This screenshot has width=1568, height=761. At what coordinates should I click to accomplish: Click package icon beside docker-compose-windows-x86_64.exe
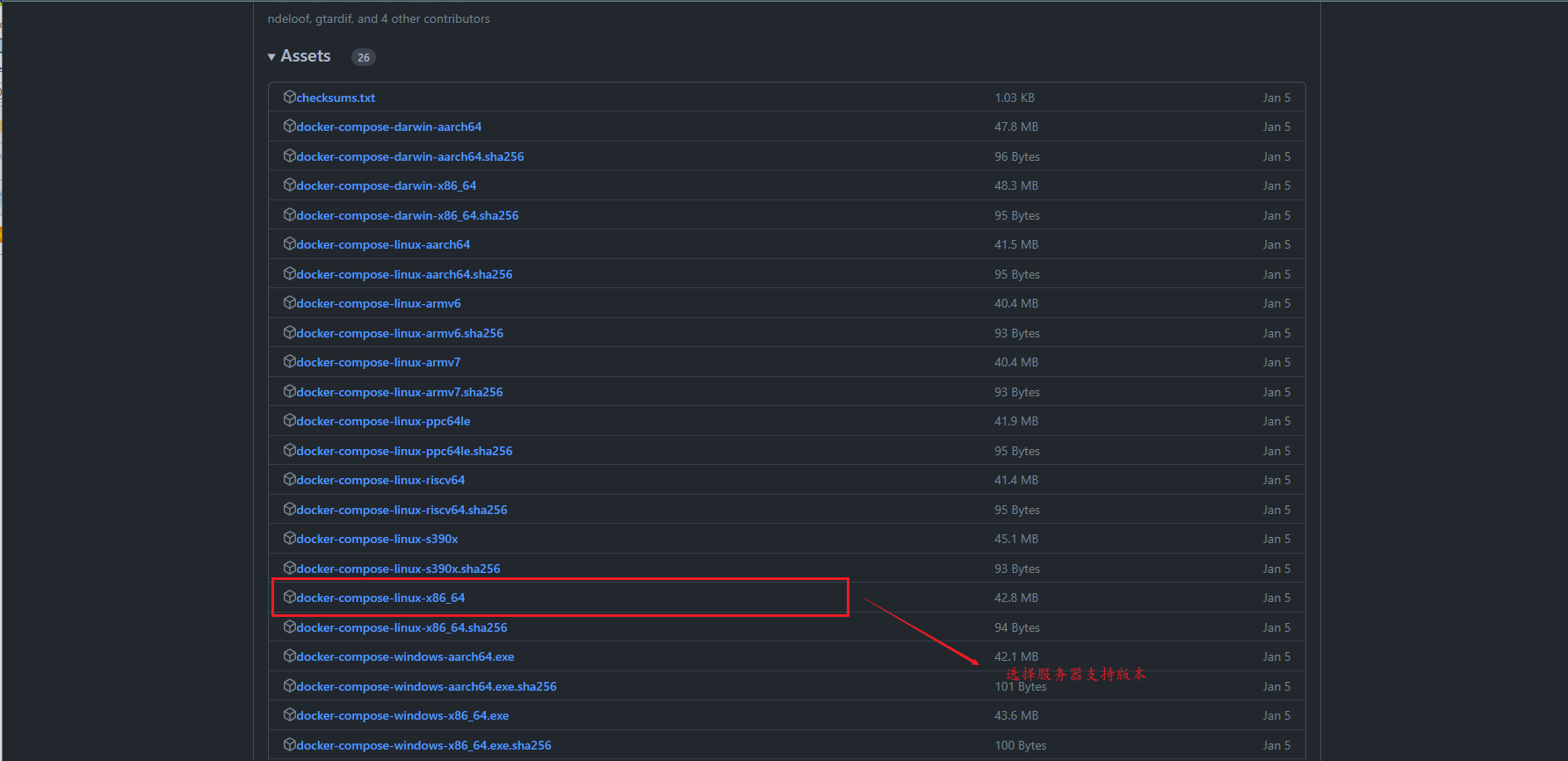[289, 715]
